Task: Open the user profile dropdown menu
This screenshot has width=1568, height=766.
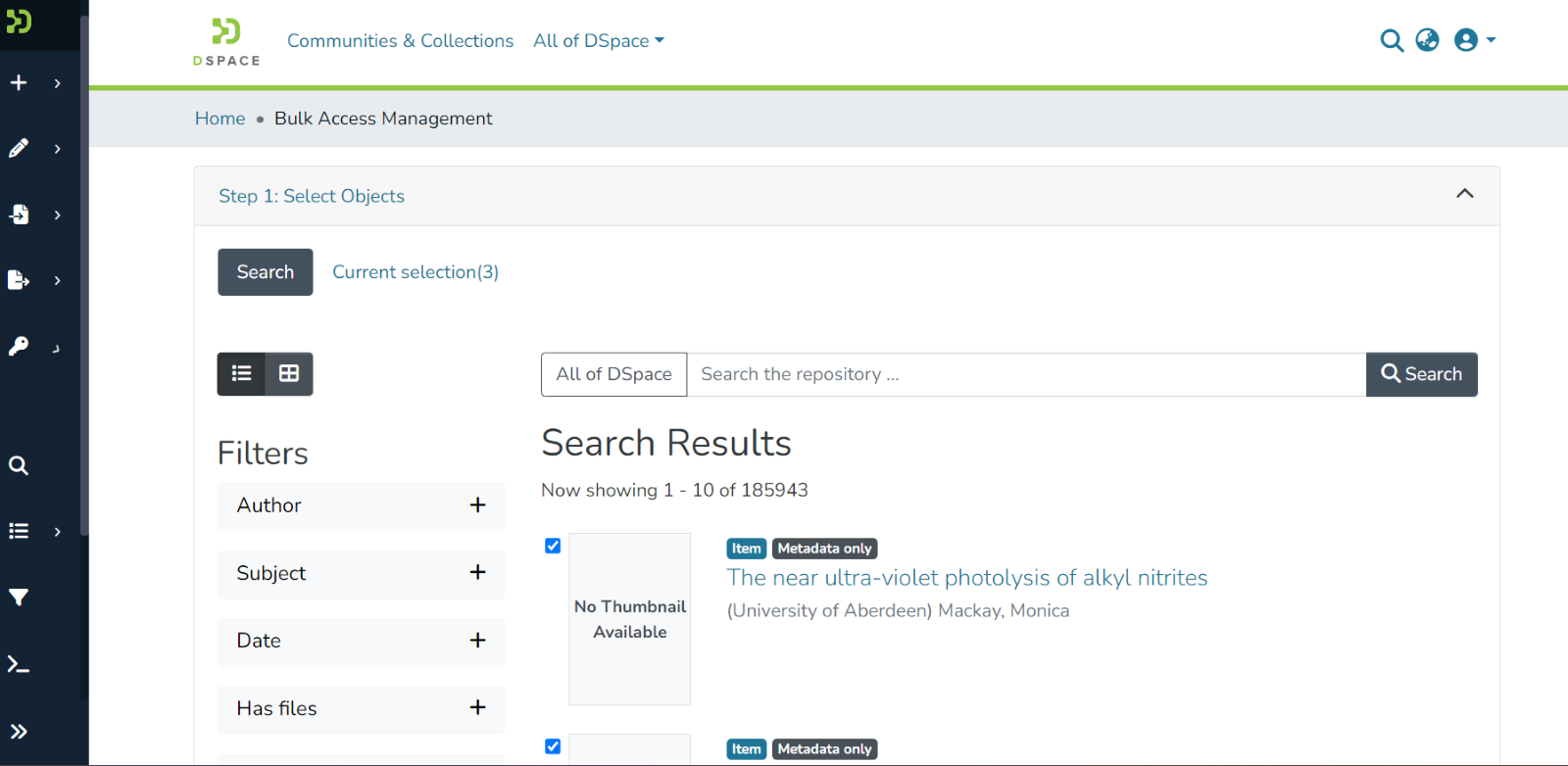Action: click(x=1474, y=40)
